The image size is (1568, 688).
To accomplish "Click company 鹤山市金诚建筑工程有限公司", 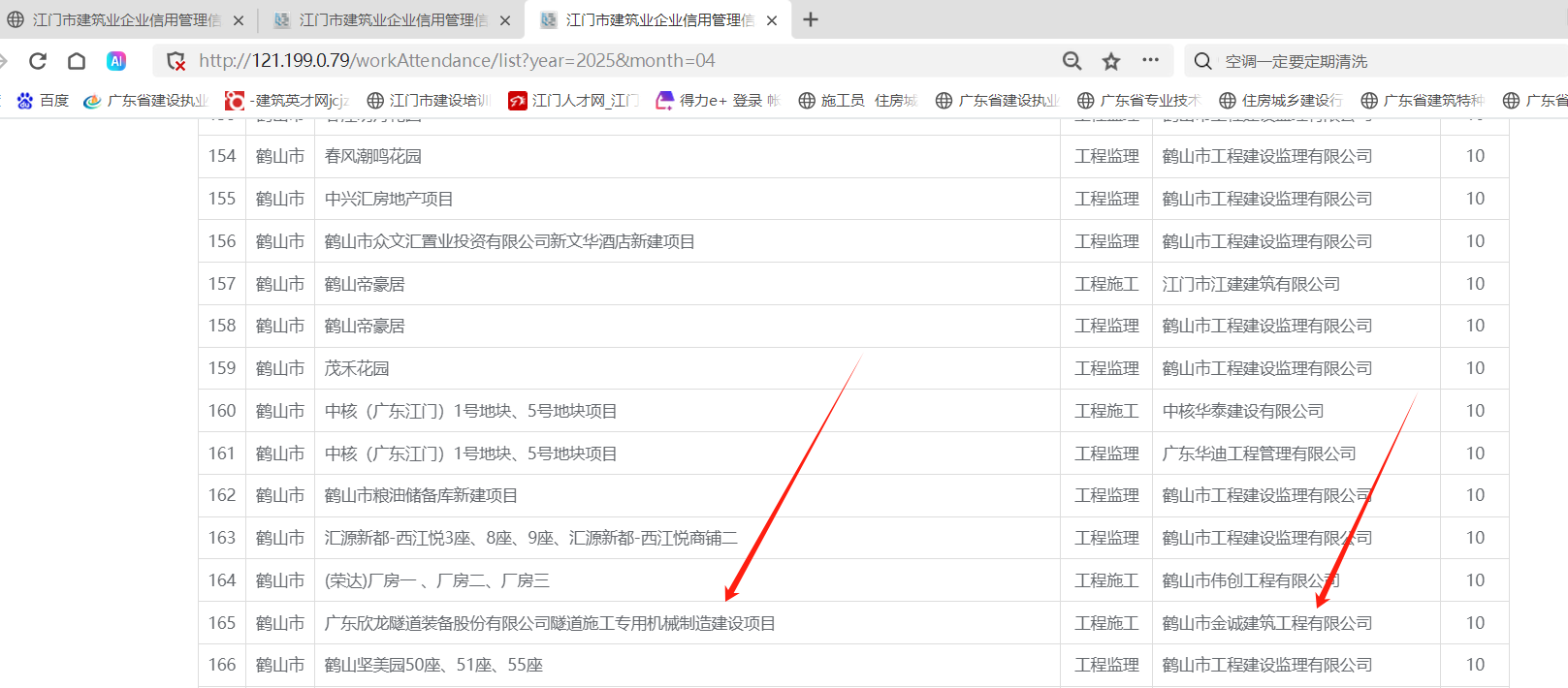I will (1267, 623).
